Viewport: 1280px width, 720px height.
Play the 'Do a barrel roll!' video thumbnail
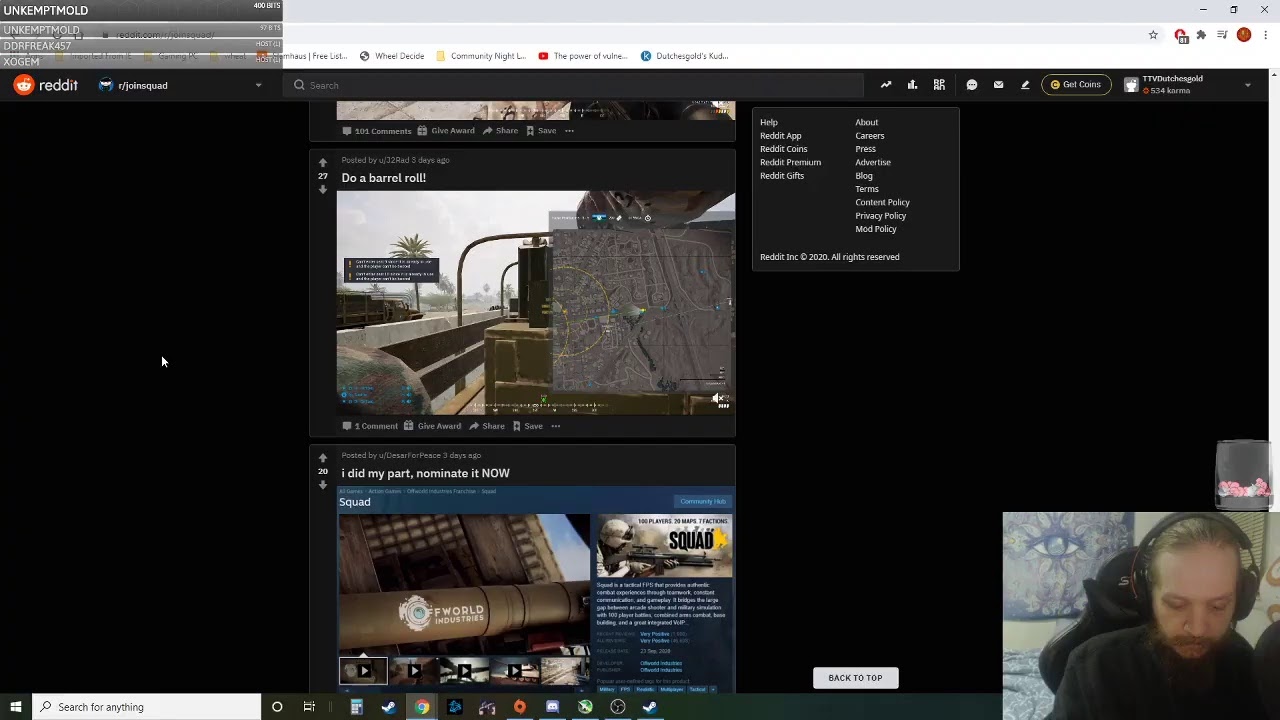[536, 302]
